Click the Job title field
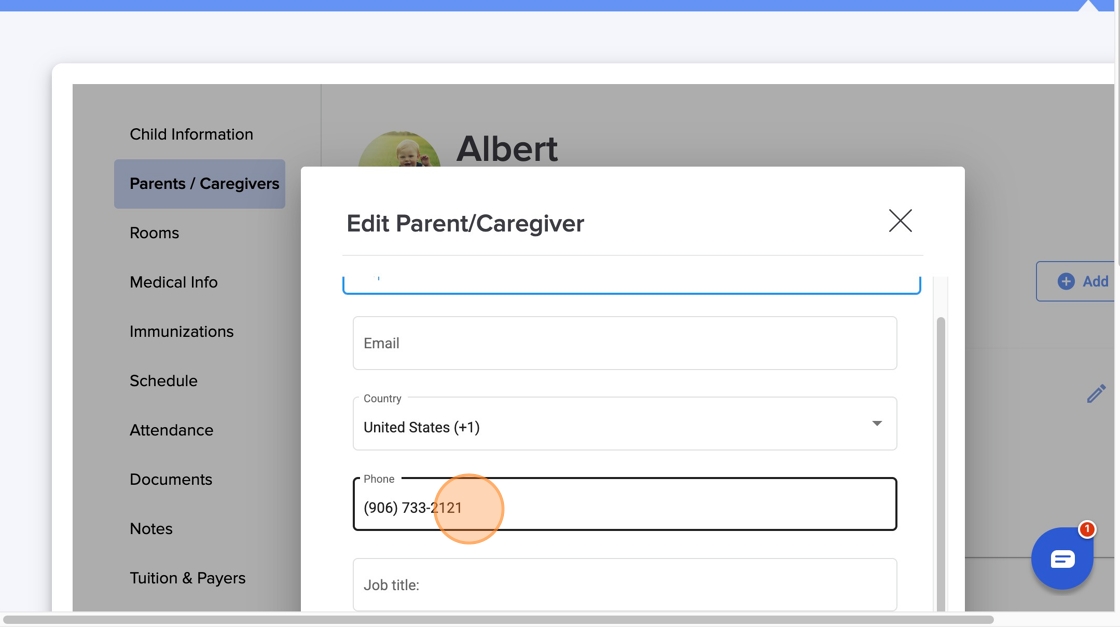The height and width of the screenshot is (627, 1120). 624,585
